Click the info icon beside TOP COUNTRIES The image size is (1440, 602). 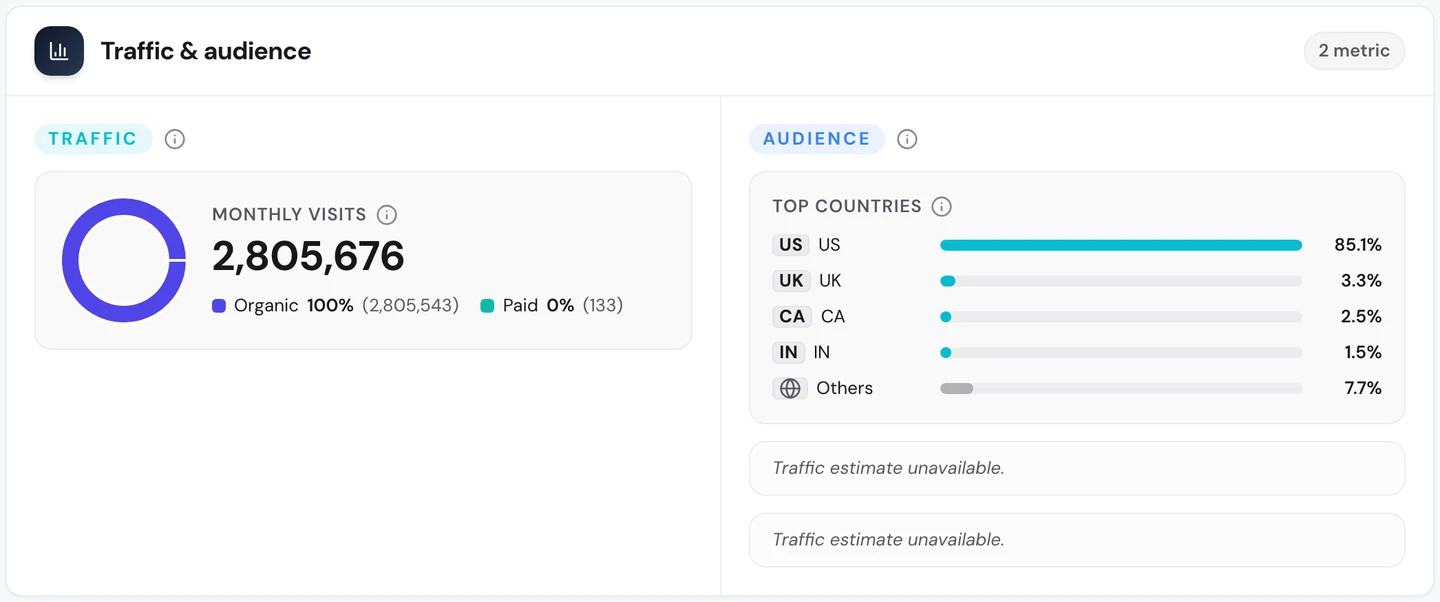pos(941,207)
